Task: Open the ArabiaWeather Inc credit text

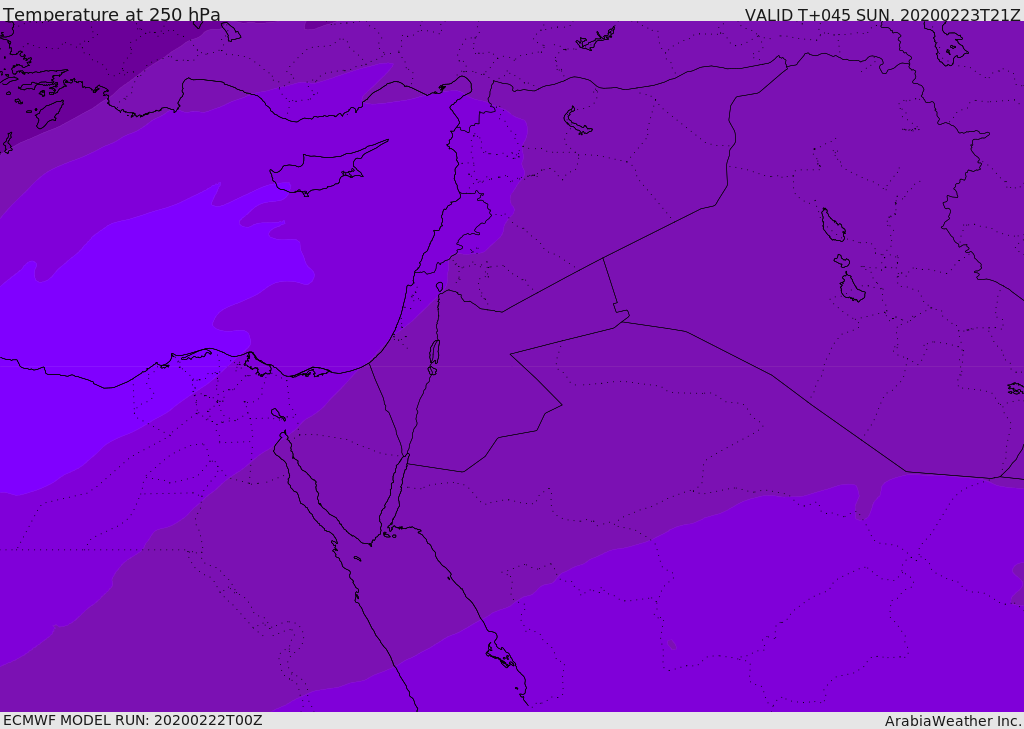Action: [952, 721]
